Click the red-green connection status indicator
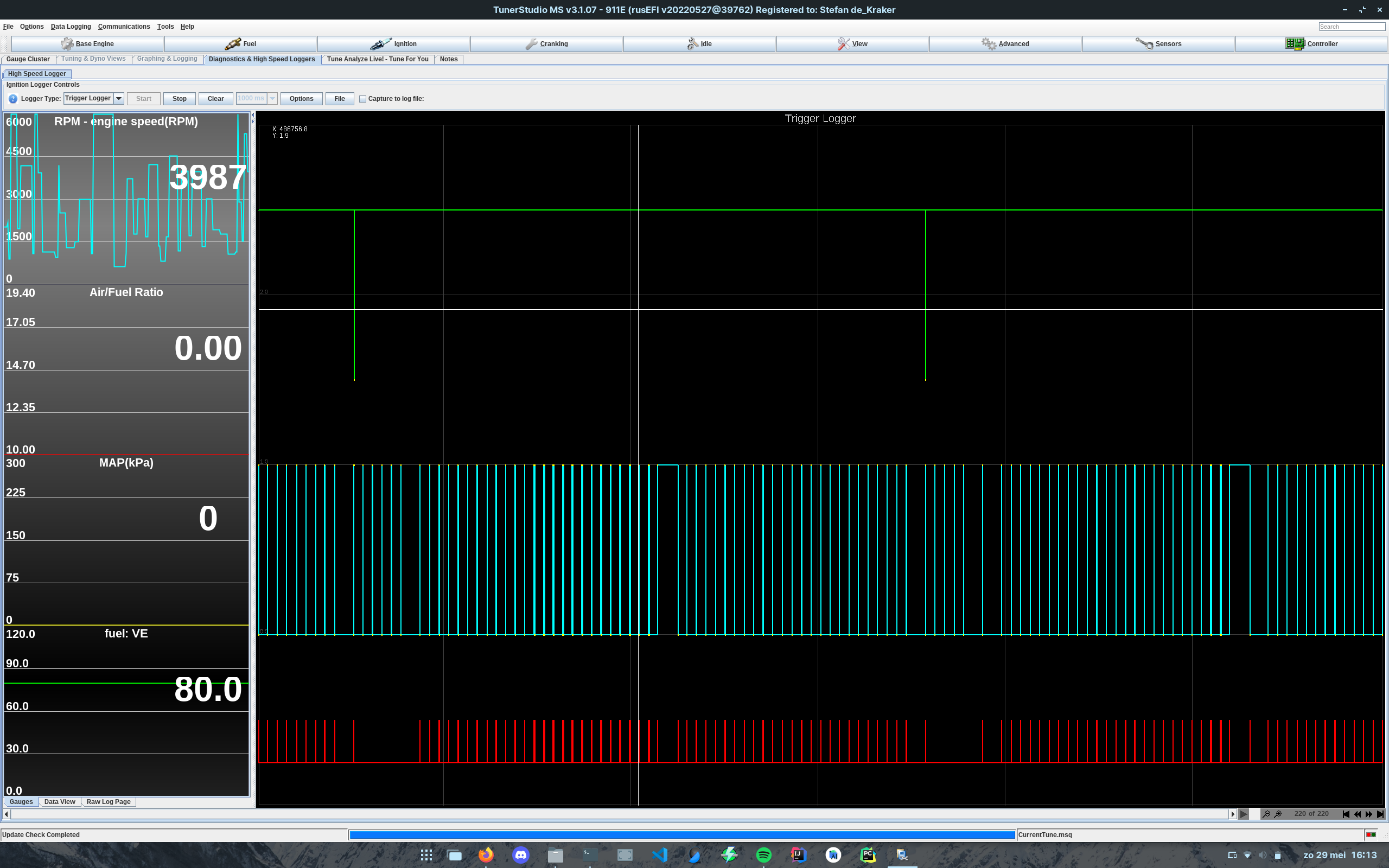1389x868 pixels. [1371, 835]
